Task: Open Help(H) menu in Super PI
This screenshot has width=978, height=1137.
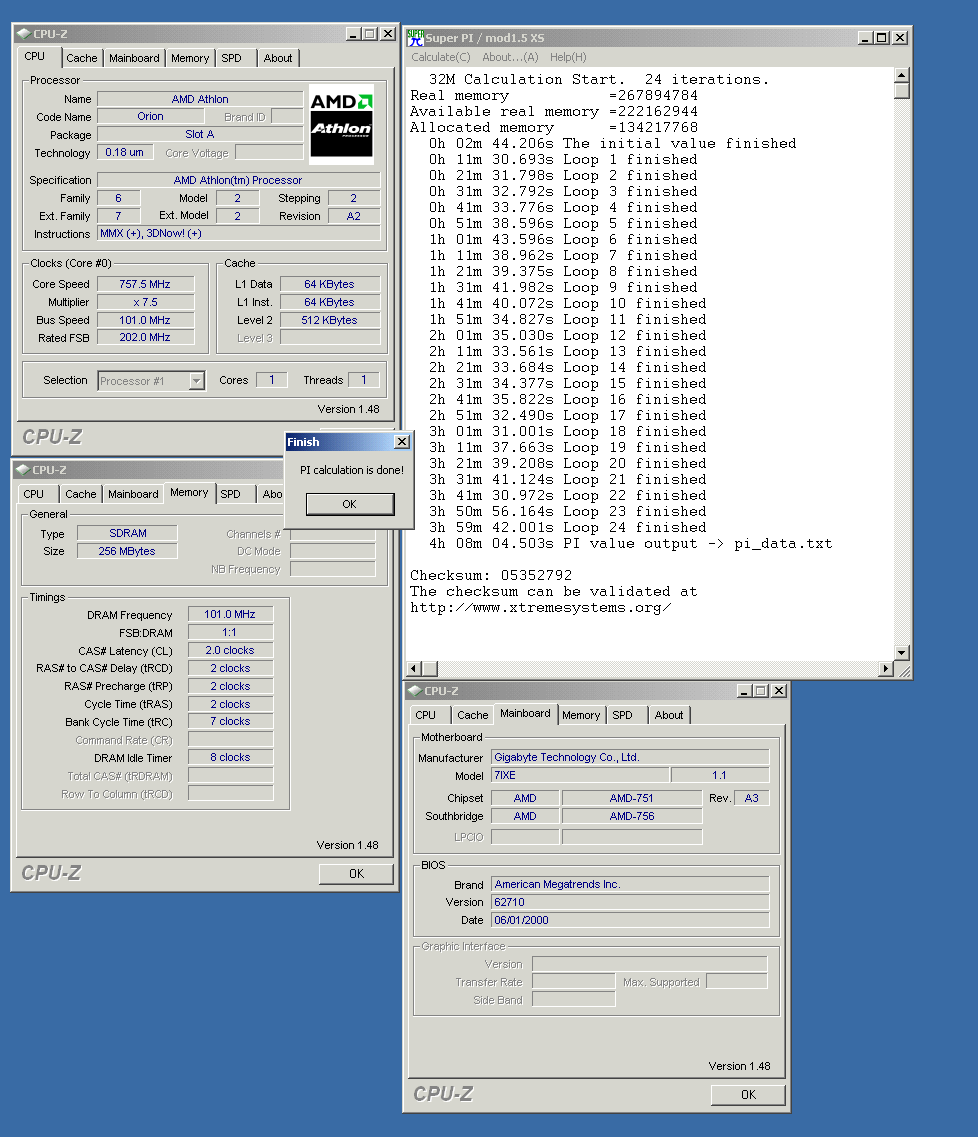Action: click(568, 57)
